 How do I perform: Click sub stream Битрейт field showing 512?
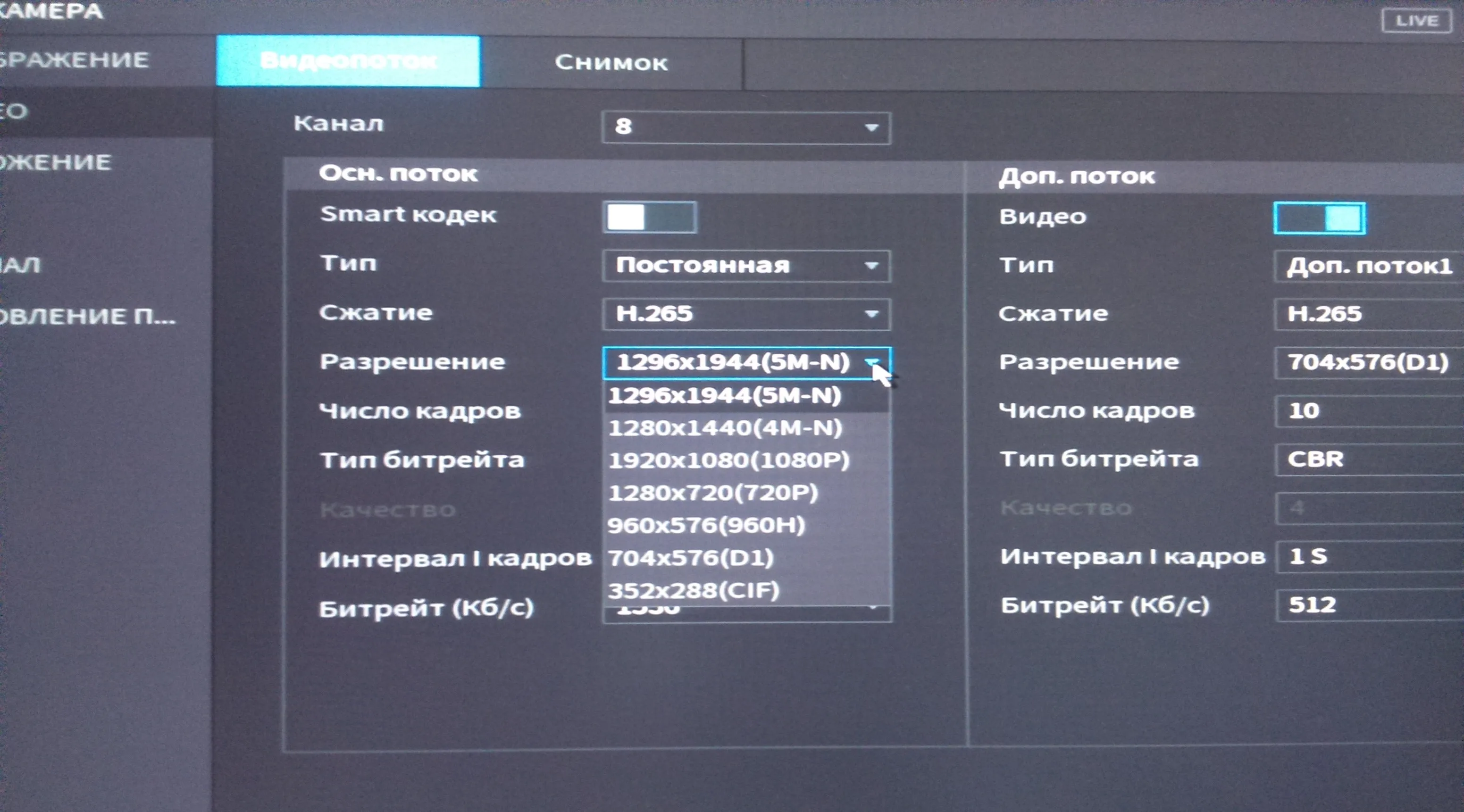pos(1369,605)
